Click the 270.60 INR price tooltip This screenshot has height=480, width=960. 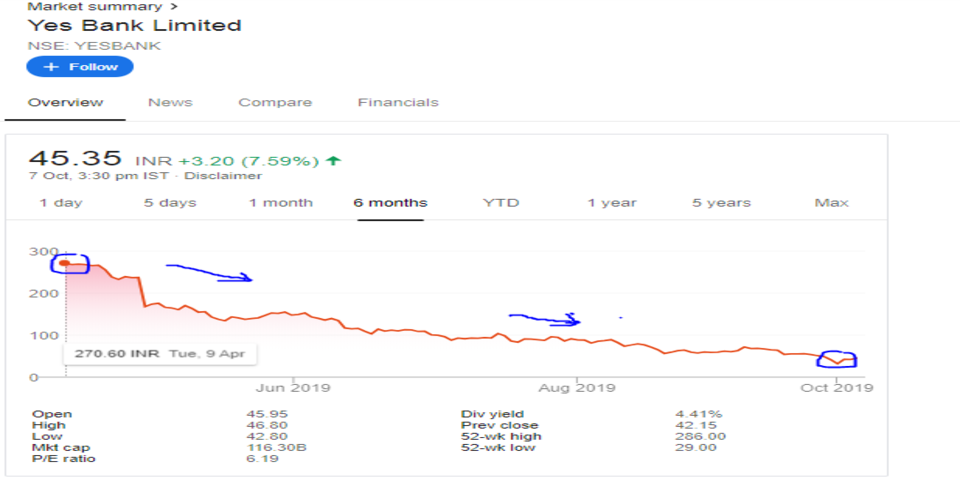[160, 354]
